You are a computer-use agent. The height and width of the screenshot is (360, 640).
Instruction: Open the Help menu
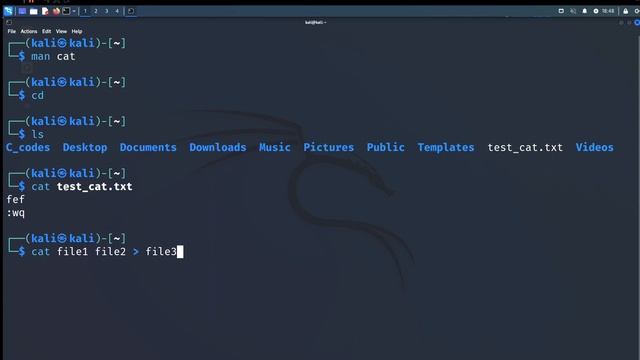[77, 31]
